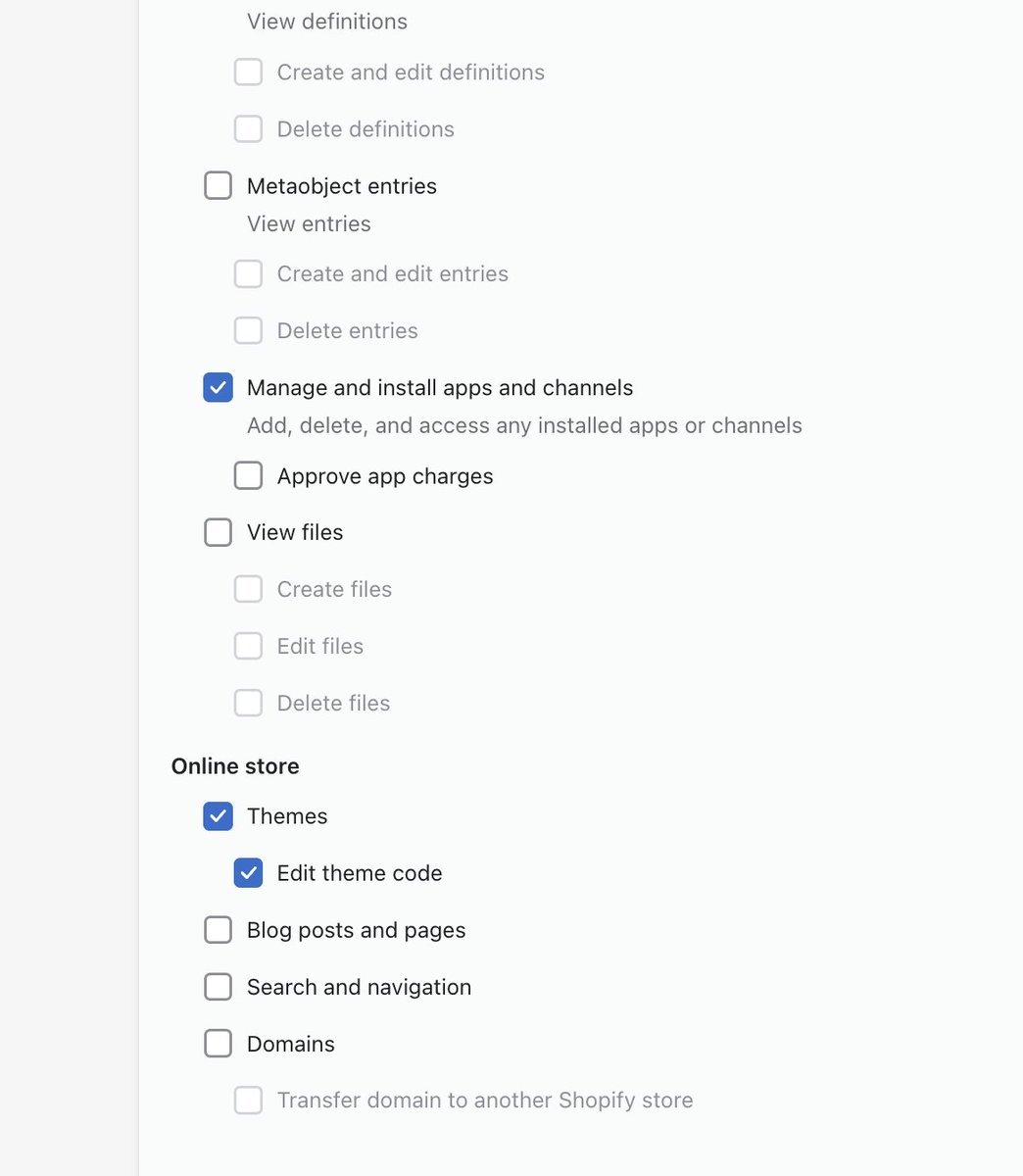This screenshot has width=1023, height=1176.
Task: Select the Delete files checkbox
Action: click(x=248, y=704)
